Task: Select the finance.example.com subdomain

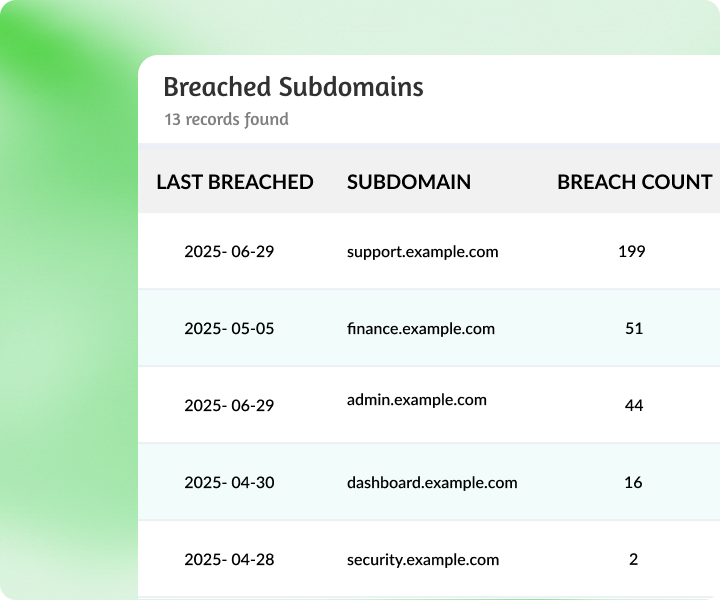Action: click(x=420, y=328)
